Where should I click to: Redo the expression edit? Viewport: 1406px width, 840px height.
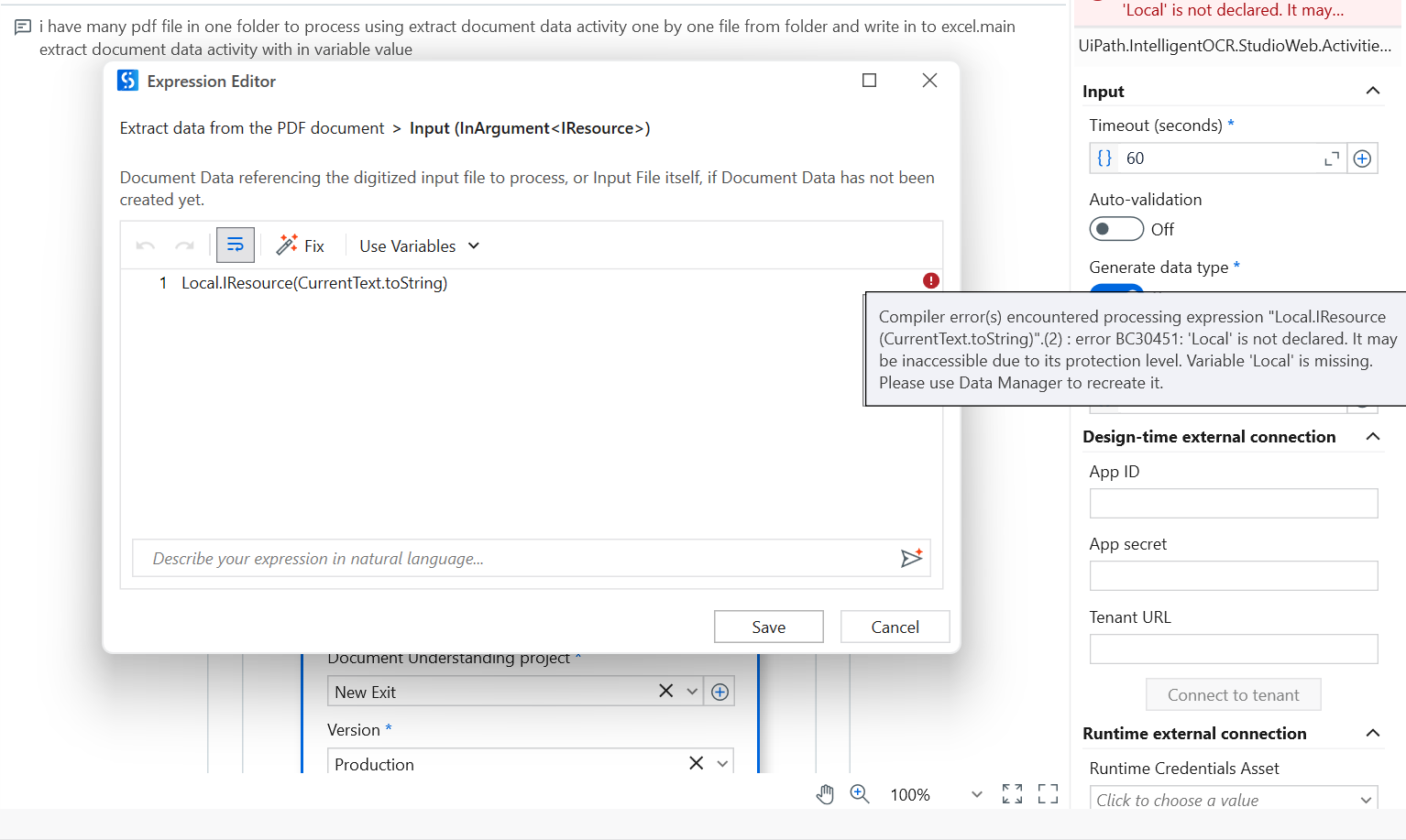(184, 245)
